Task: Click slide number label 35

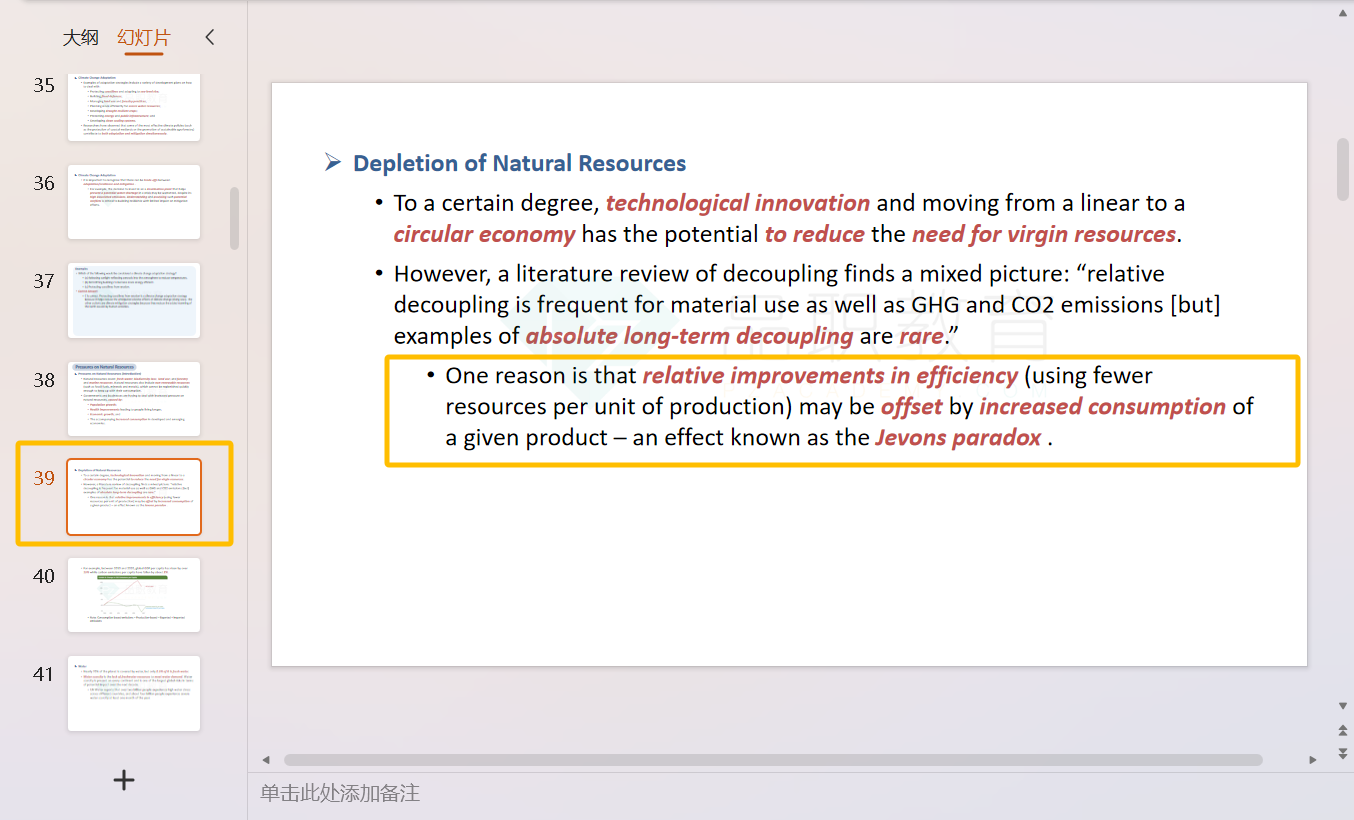Action: click(x=44, y=85)
